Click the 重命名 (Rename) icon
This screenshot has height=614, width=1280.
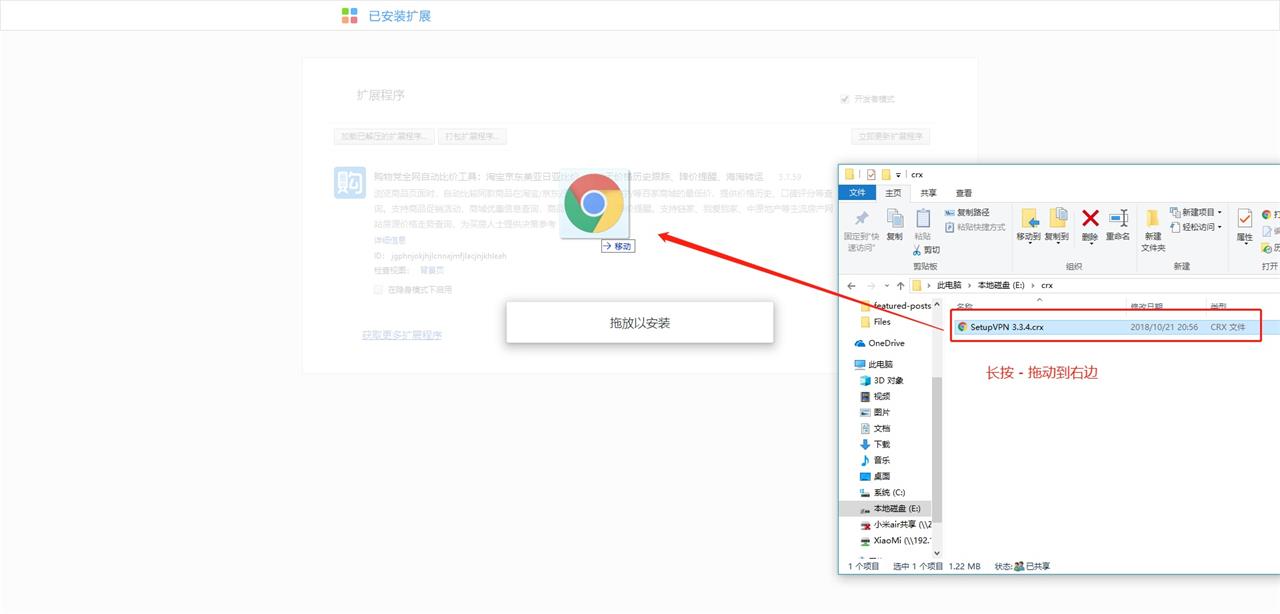(x=1118, y=219)
